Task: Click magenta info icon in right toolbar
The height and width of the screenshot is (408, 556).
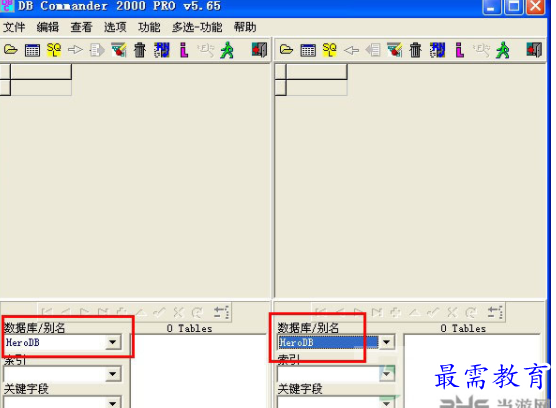Action: pyautogui.click(x=460, y=50)
